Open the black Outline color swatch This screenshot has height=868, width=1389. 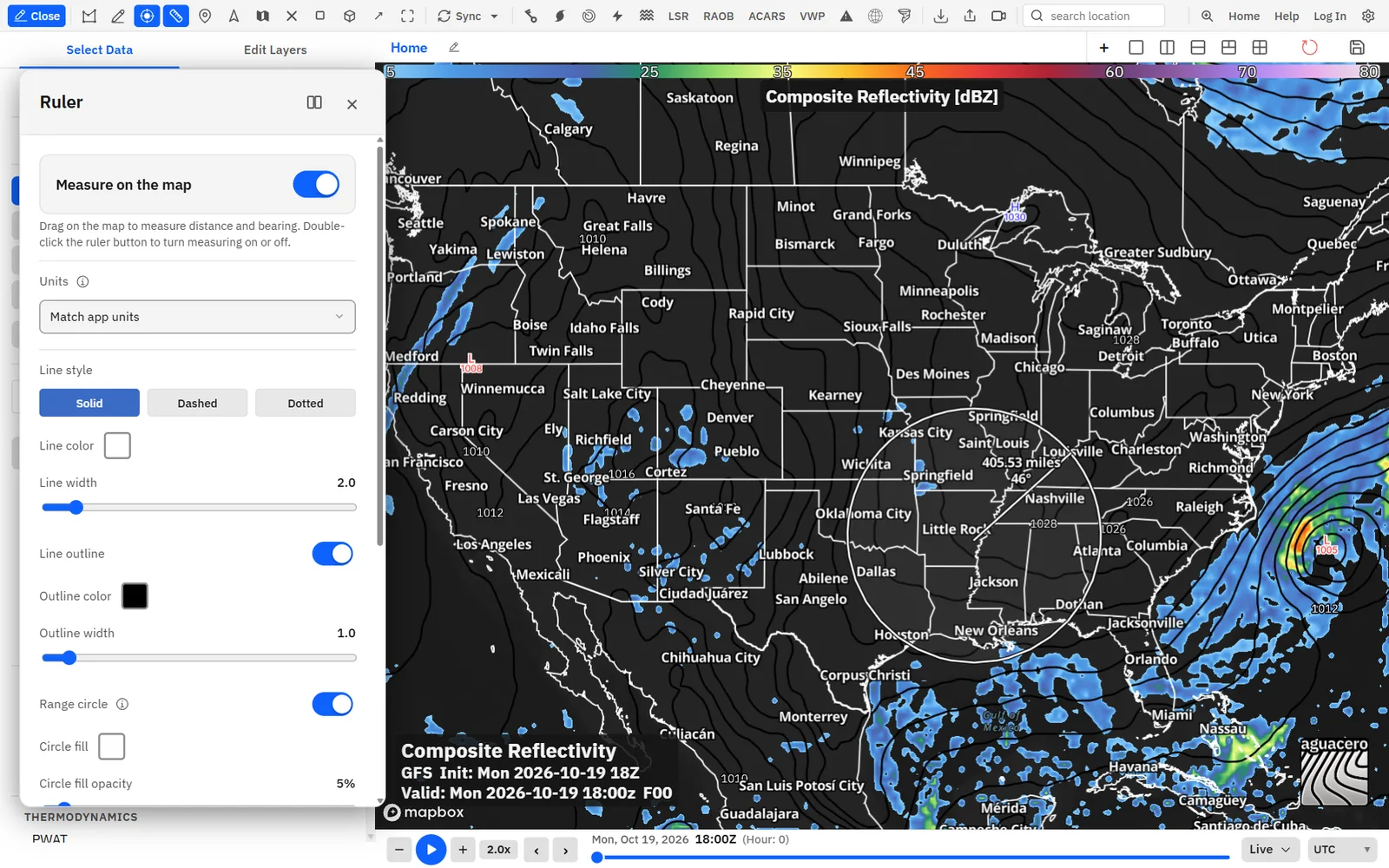click(135, 595)
